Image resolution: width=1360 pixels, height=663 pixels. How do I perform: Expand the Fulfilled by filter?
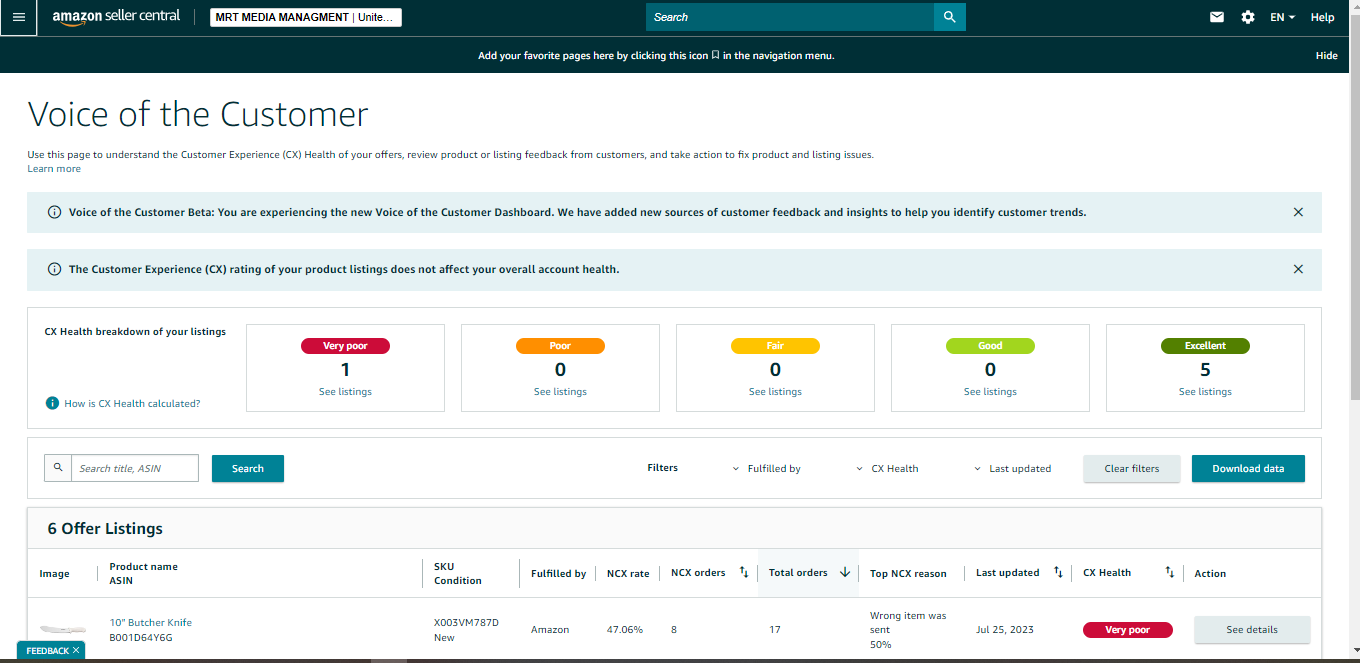tap(767, 468)
